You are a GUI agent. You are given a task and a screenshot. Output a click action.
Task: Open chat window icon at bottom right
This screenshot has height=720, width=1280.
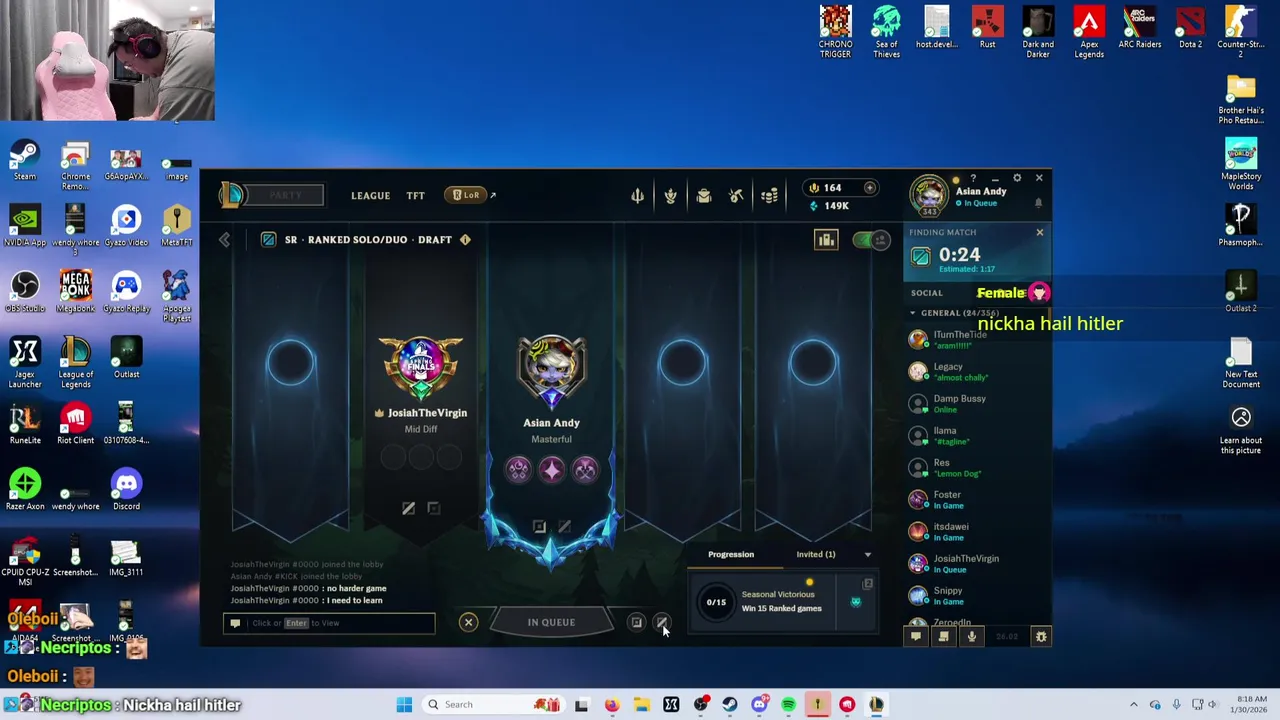(916, 637)
